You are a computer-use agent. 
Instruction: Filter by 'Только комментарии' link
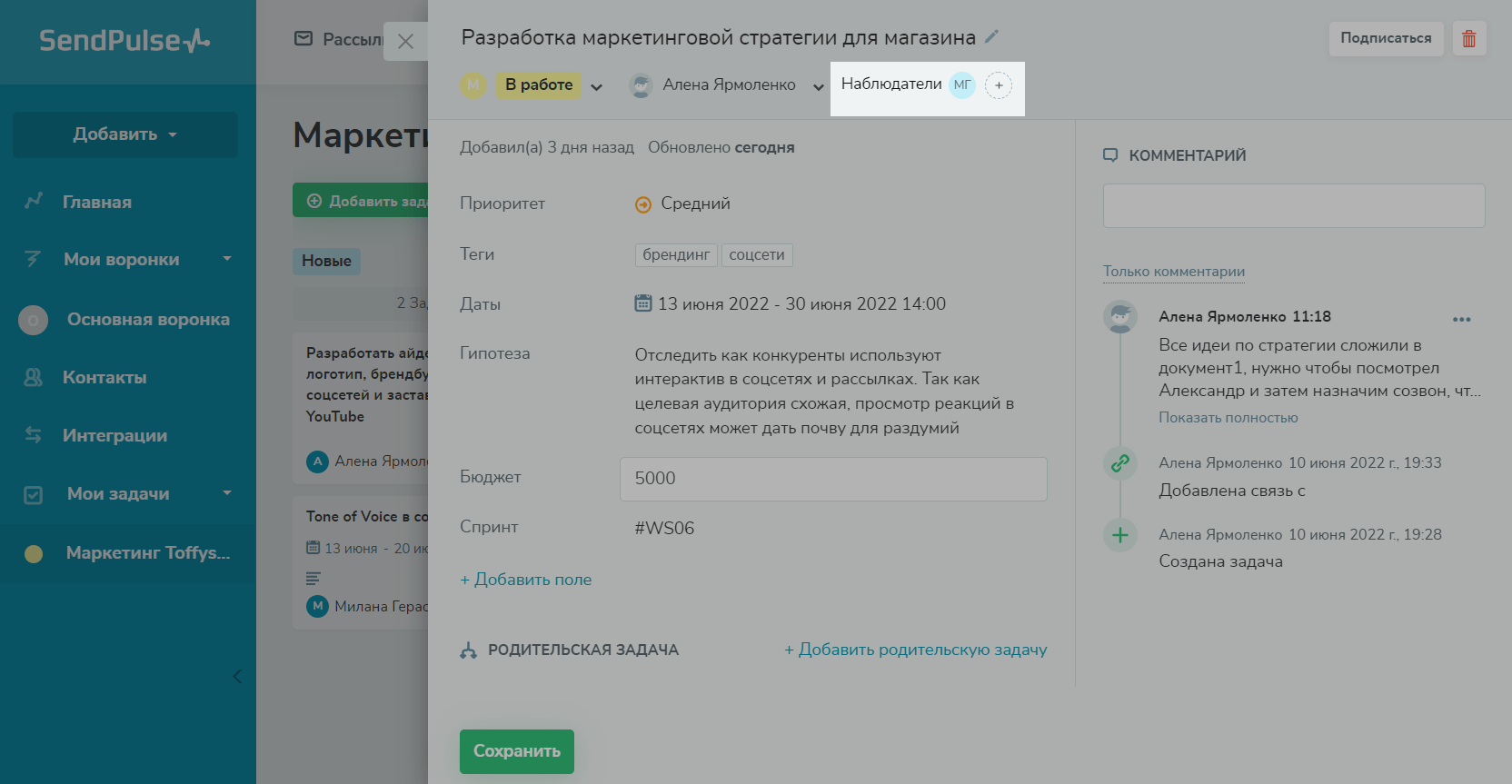click(x=1174, y=272)
